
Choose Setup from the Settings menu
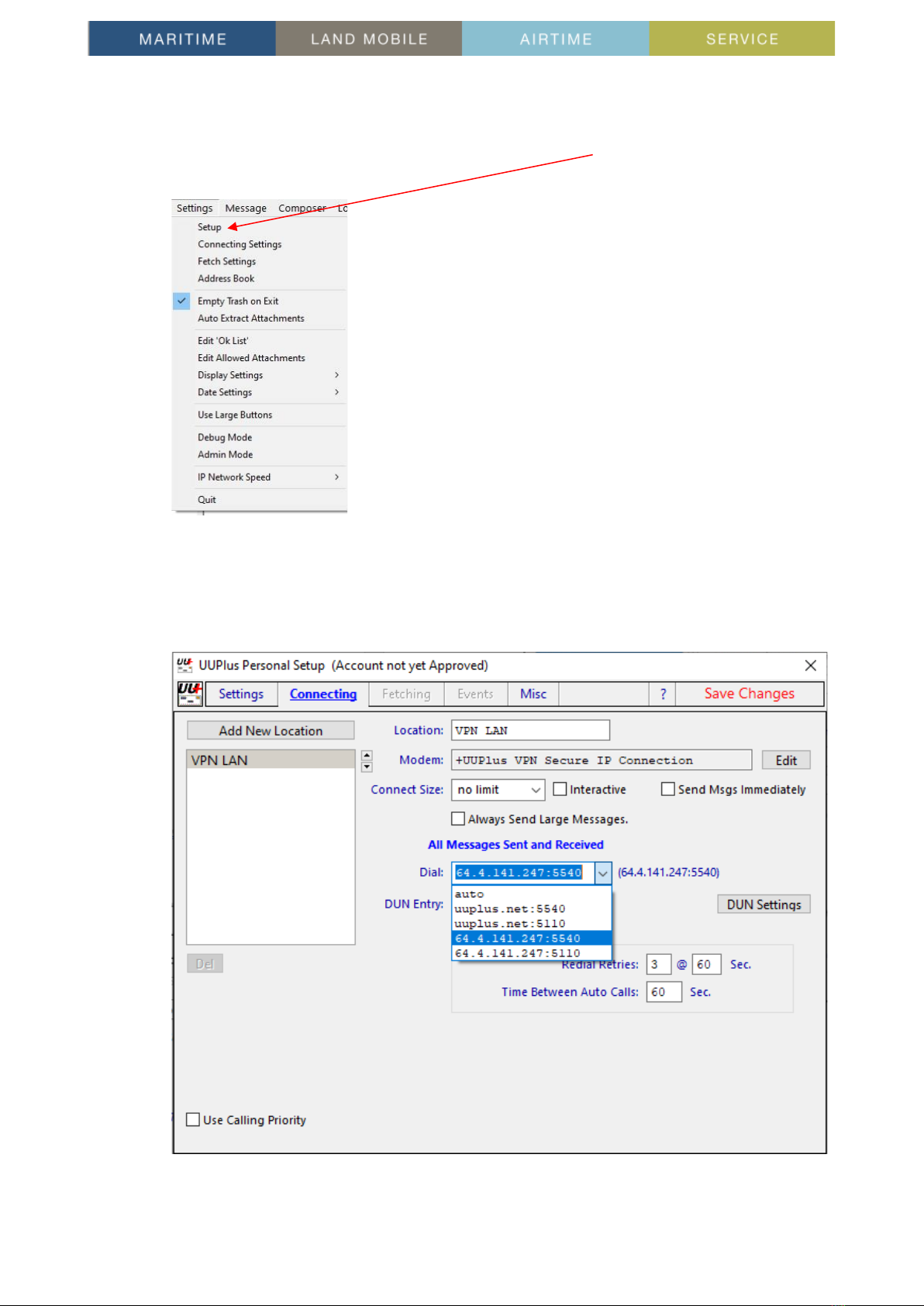coord(209,227)
